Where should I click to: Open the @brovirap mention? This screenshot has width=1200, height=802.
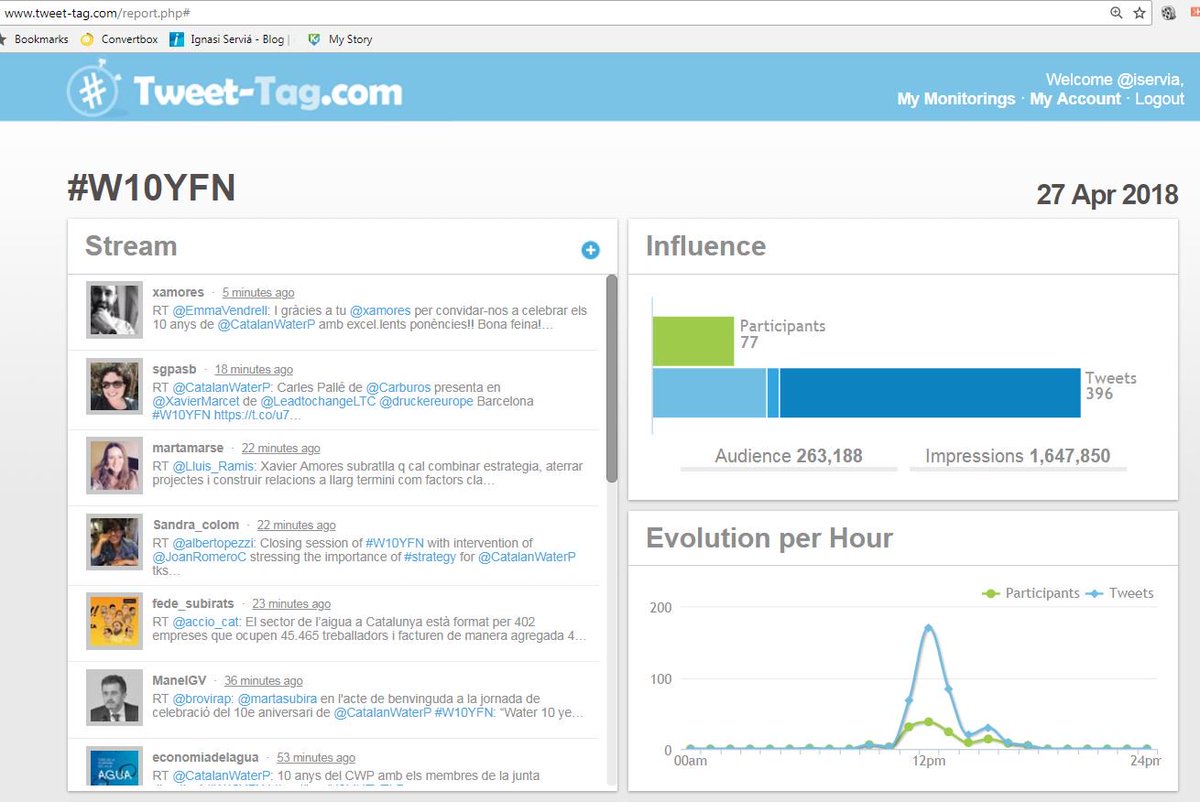pyautogui.click(x=203, y=698)
